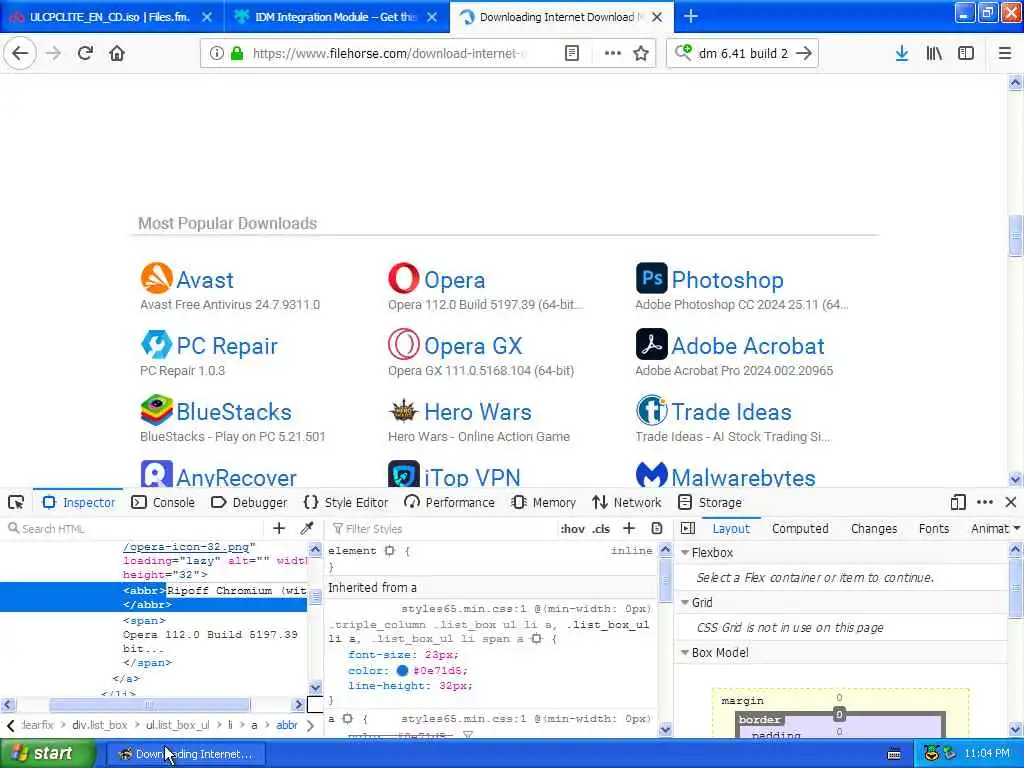Click the Trade Ideas icon
This screenshot has width=1024, height=768.
652,410
